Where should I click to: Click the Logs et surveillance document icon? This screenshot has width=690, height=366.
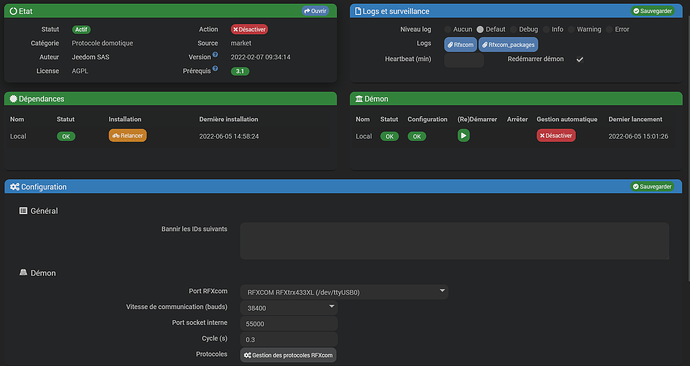pos(358,11)
